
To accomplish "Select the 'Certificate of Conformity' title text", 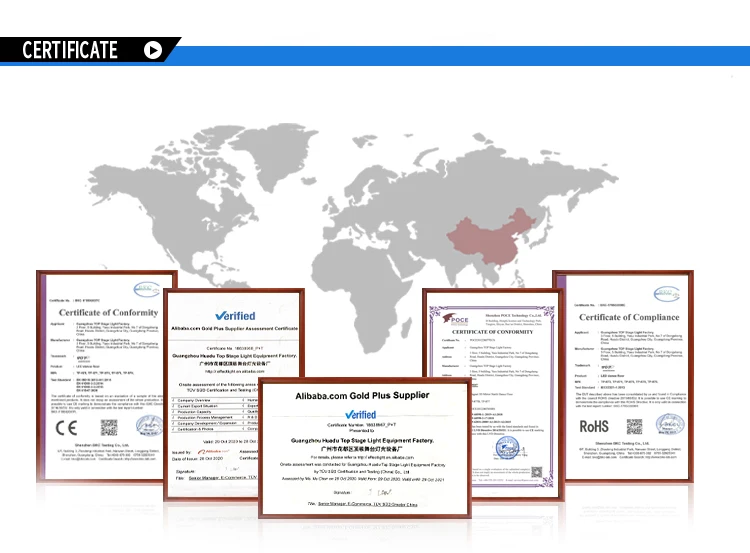I will pyautogui.click(x=109, y=312).
